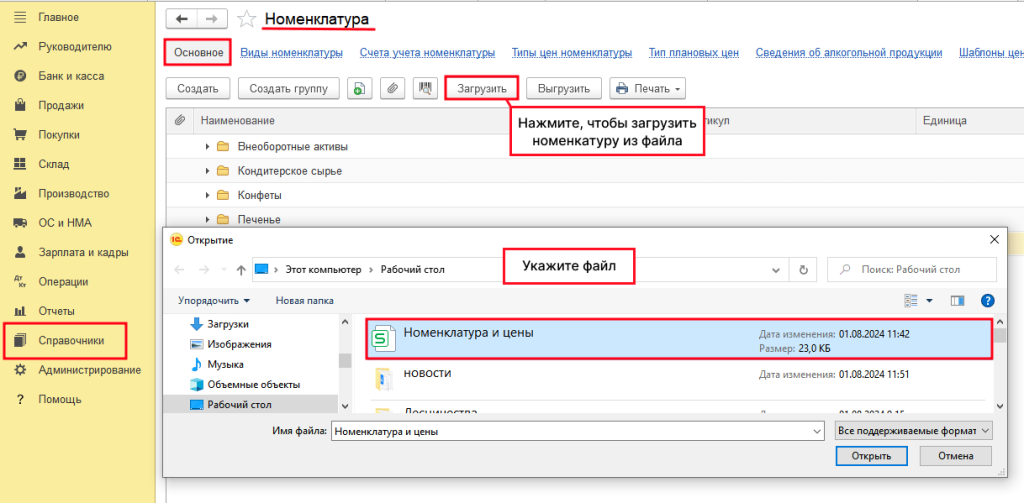Click the Открыть button in dialog
The height and width of the screenshot is (503, 1024).
871,456
